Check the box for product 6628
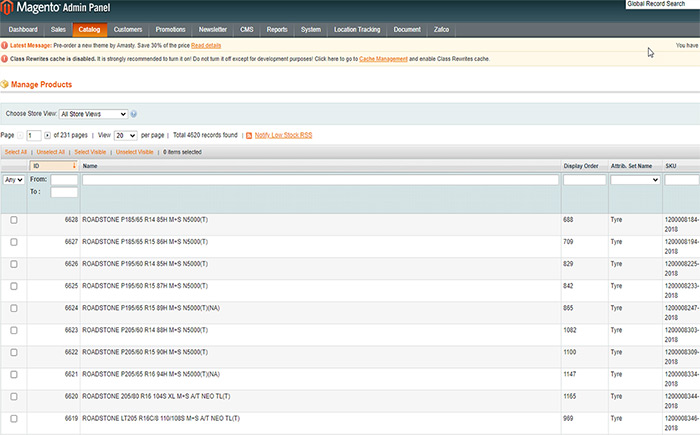Viewport: 700px width, 435px height. pyautogui.click(x=14, y=220)
